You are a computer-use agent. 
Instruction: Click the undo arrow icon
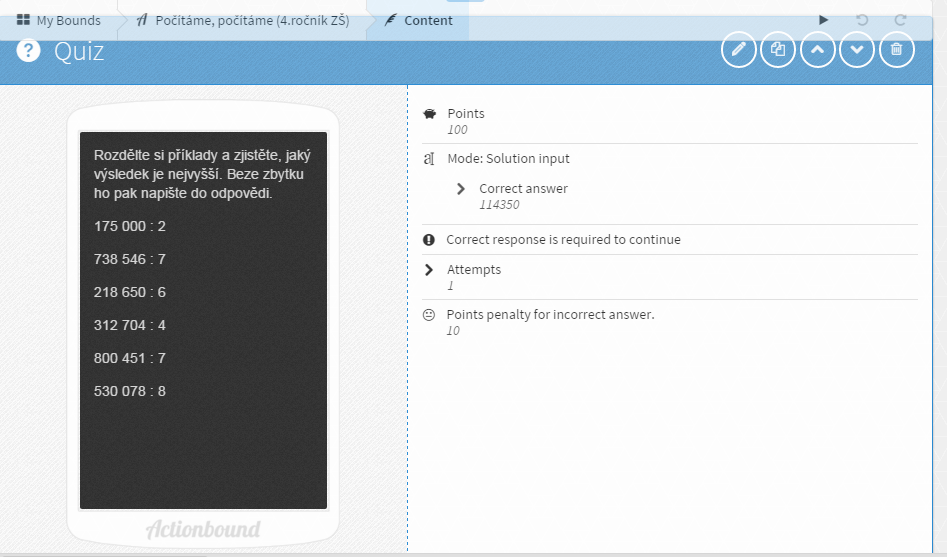pos(862,20)
